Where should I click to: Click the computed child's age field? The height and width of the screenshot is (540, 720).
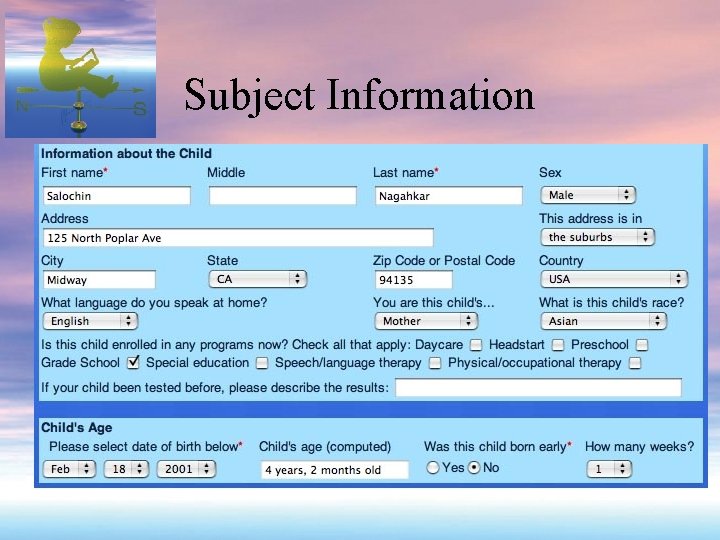pyautogui.click(x=335, y=470)
